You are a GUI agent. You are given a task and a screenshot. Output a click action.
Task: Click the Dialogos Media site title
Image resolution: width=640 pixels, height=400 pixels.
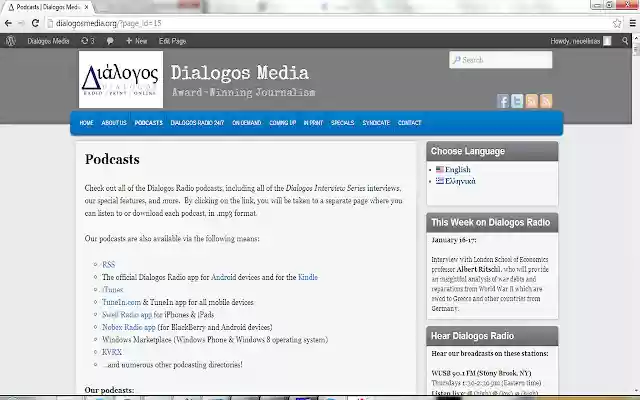coord(240,73)
